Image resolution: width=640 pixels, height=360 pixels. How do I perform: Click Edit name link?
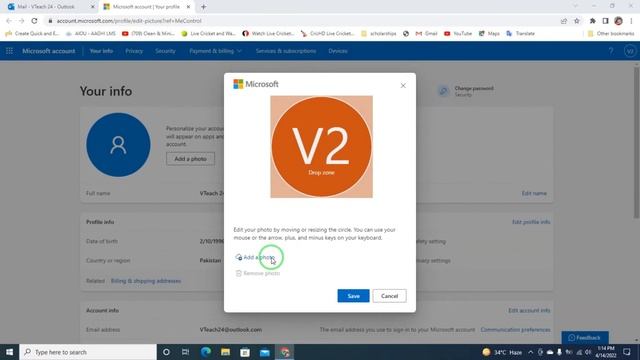pos(534,193)
